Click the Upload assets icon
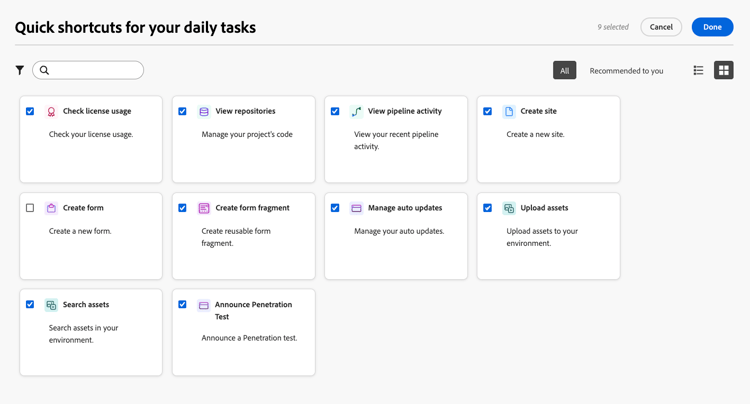This screenshot has height=404, width=750. [x=509, y=208]
